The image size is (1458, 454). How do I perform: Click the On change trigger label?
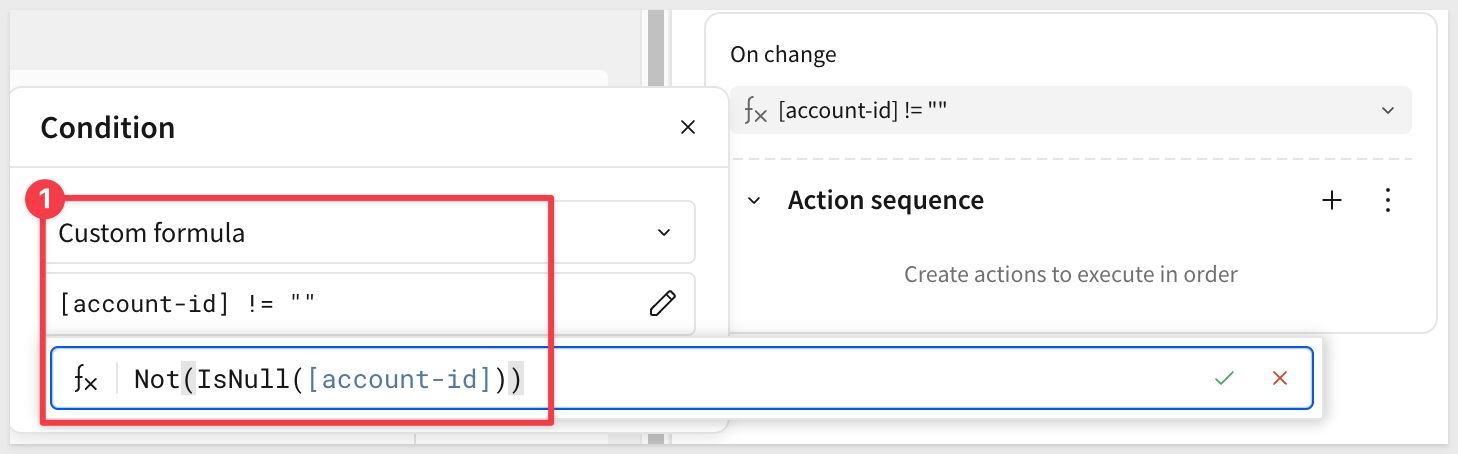[x=783, y=55]
